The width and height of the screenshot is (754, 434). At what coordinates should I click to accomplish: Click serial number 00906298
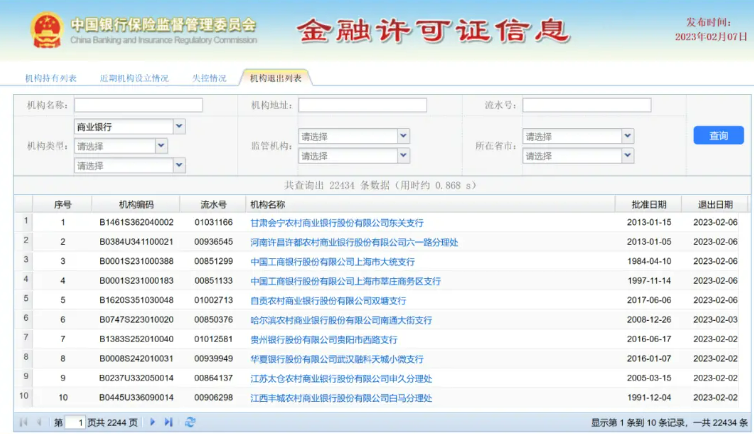(214, 397)
